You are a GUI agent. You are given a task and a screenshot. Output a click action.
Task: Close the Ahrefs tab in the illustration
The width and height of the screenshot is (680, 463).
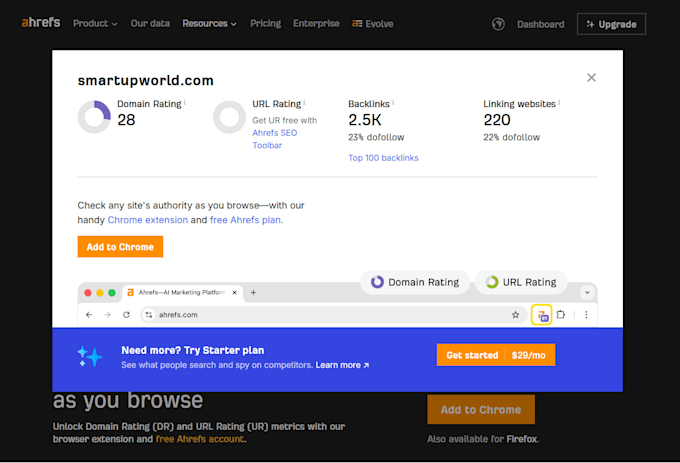pyautogui.click(x=235, y=293)
